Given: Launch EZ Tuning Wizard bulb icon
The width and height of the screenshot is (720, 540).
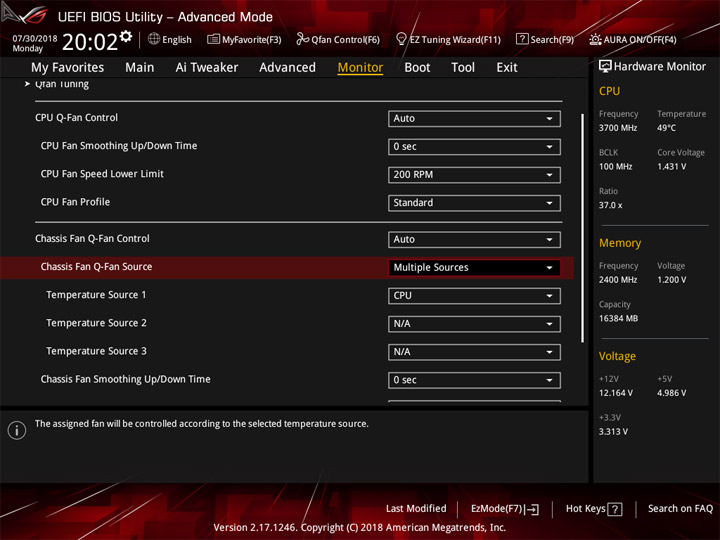Looking at the screenshot, I should coord(401,39).
